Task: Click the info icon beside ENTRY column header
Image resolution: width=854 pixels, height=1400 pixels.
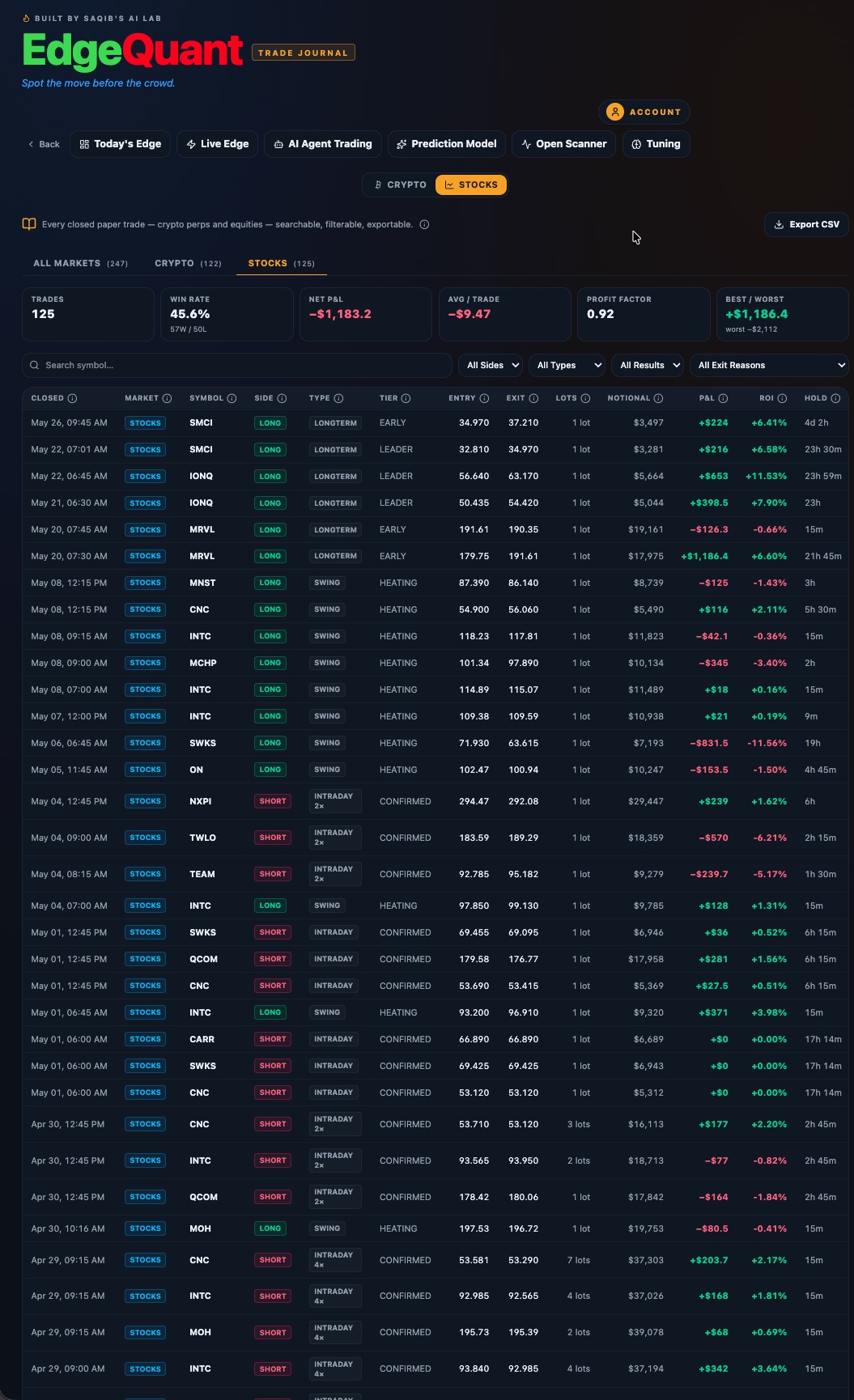Action: click(484, 398)
